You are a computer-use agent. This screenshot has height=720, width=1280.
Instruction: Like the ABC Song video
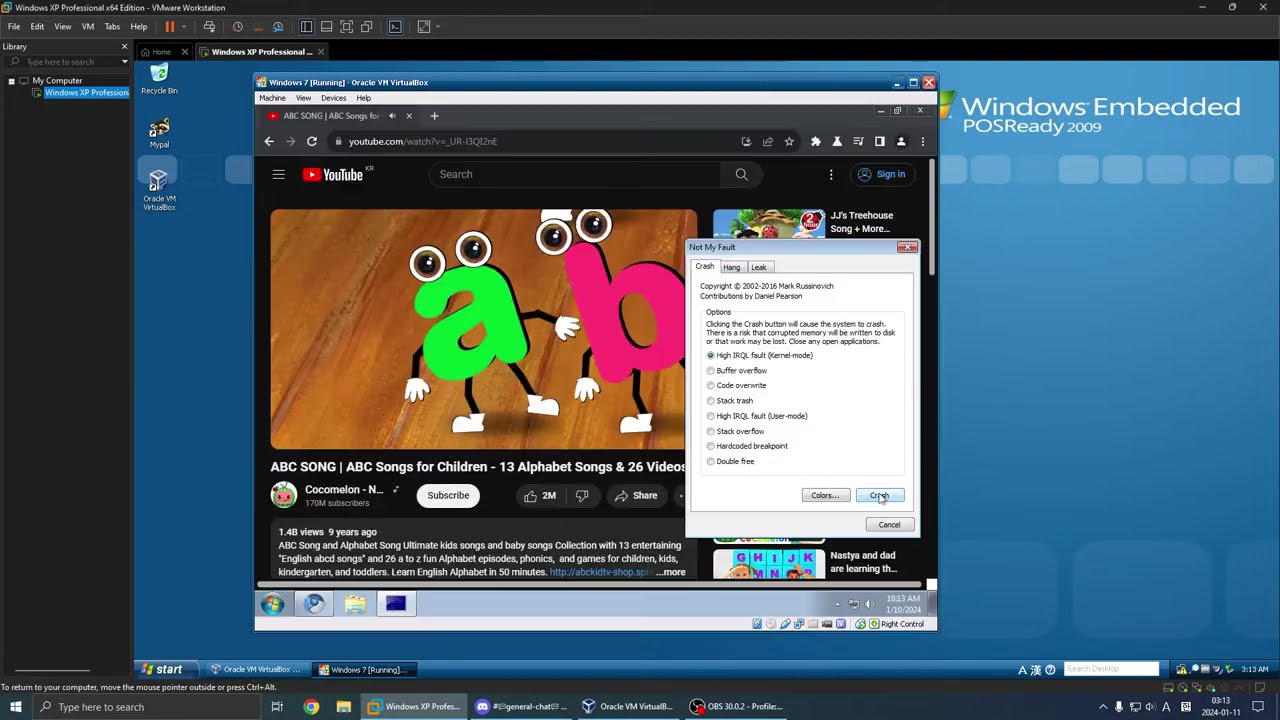click(539, 496)
